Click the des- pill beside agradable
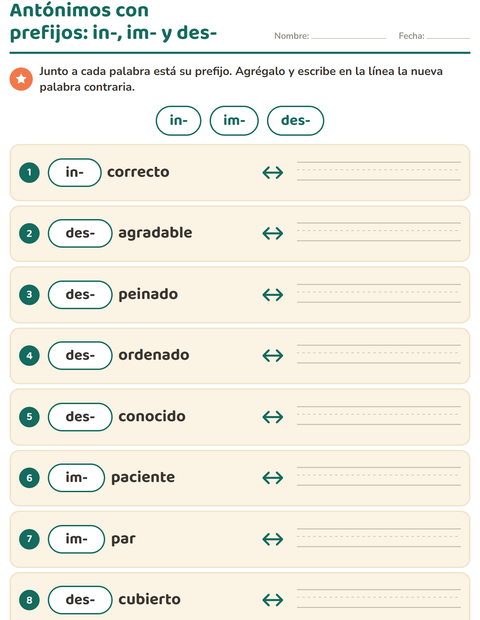 pos(80,233)
